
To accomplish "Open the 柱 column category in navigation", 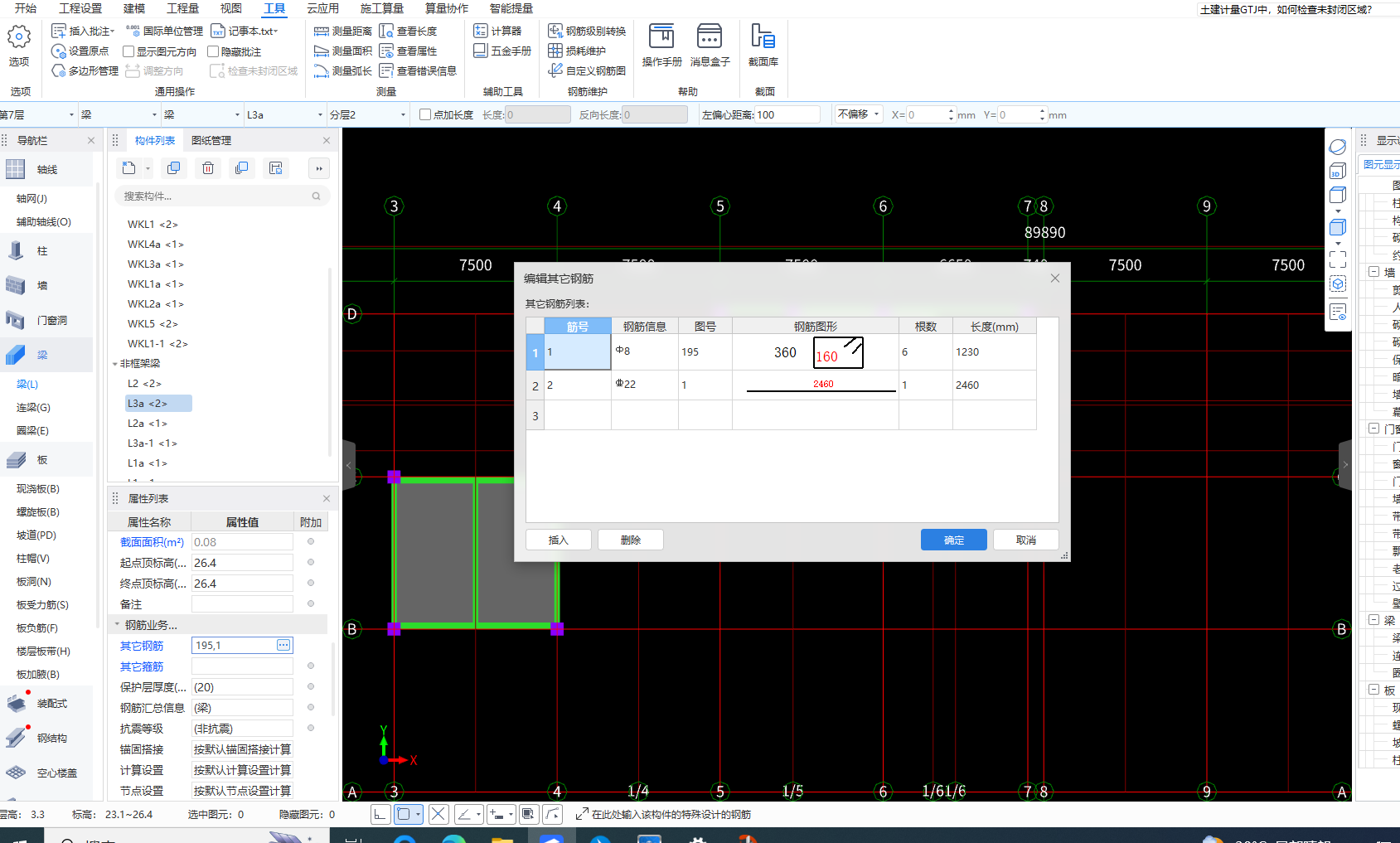I will click(x=43, y=251).
